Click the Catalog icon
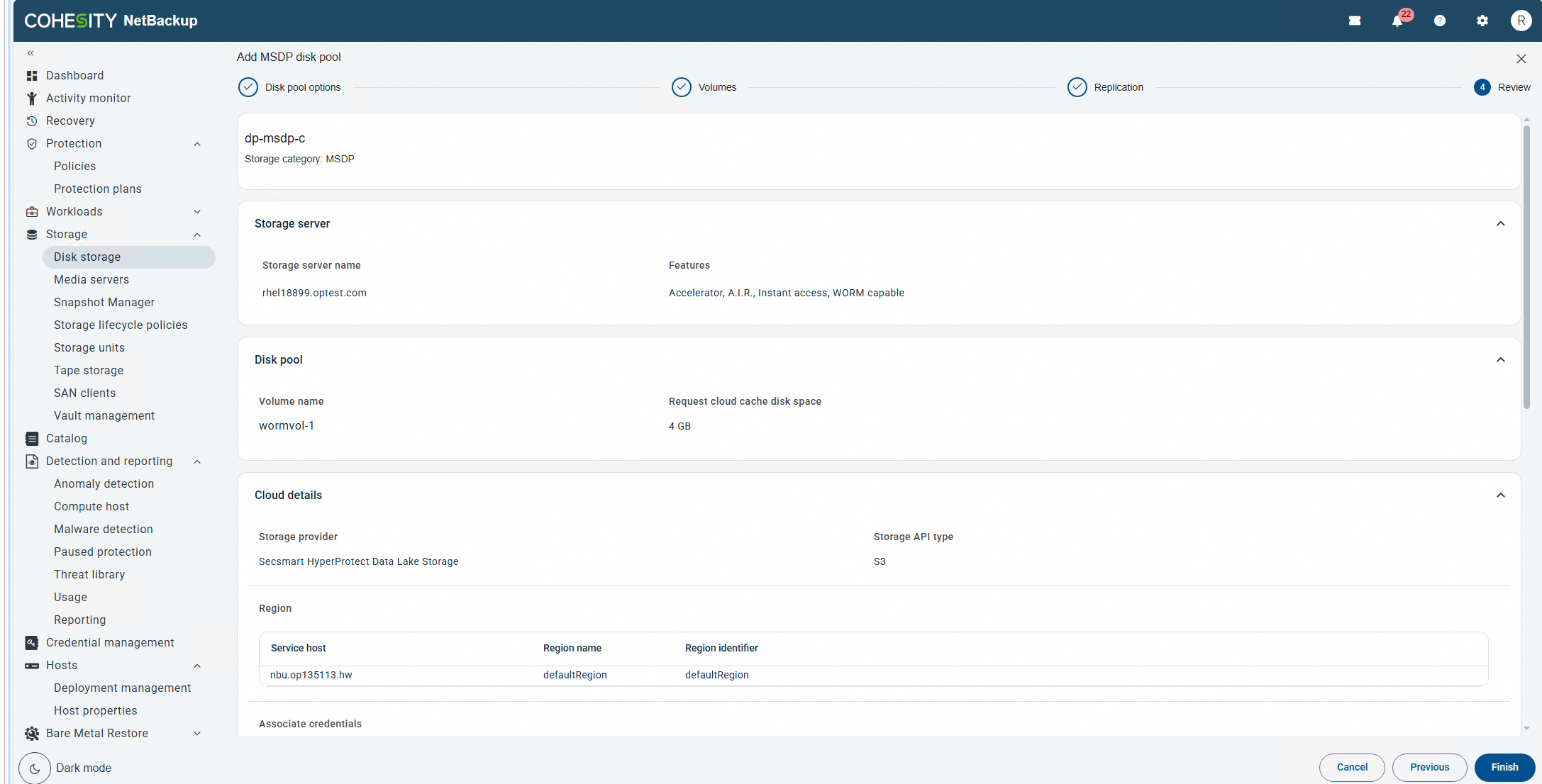The image size is (1542, 784). [x=32, y=438]
